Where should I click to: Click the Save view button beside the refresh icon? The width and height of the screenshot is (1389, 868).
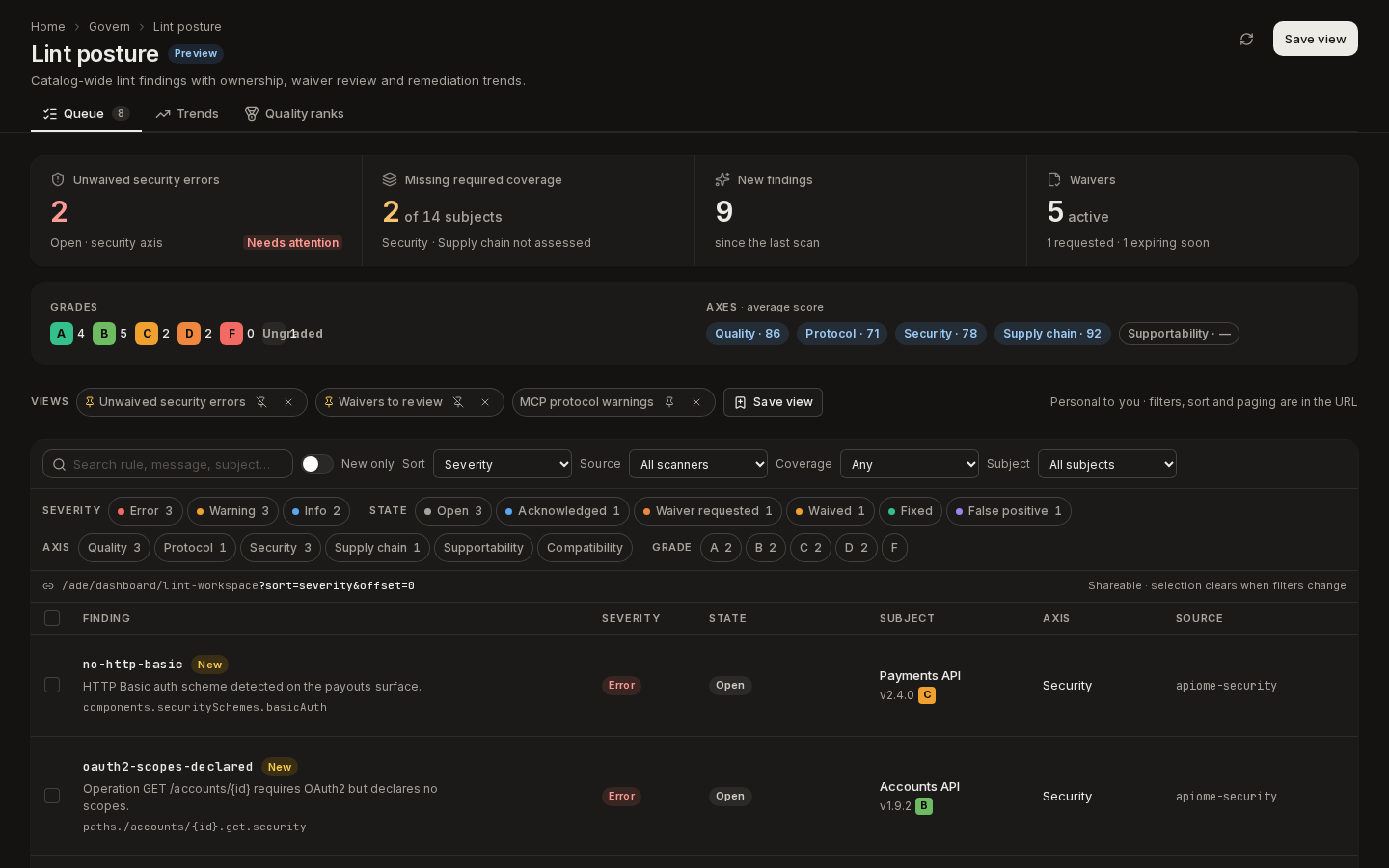(1316, 39)
